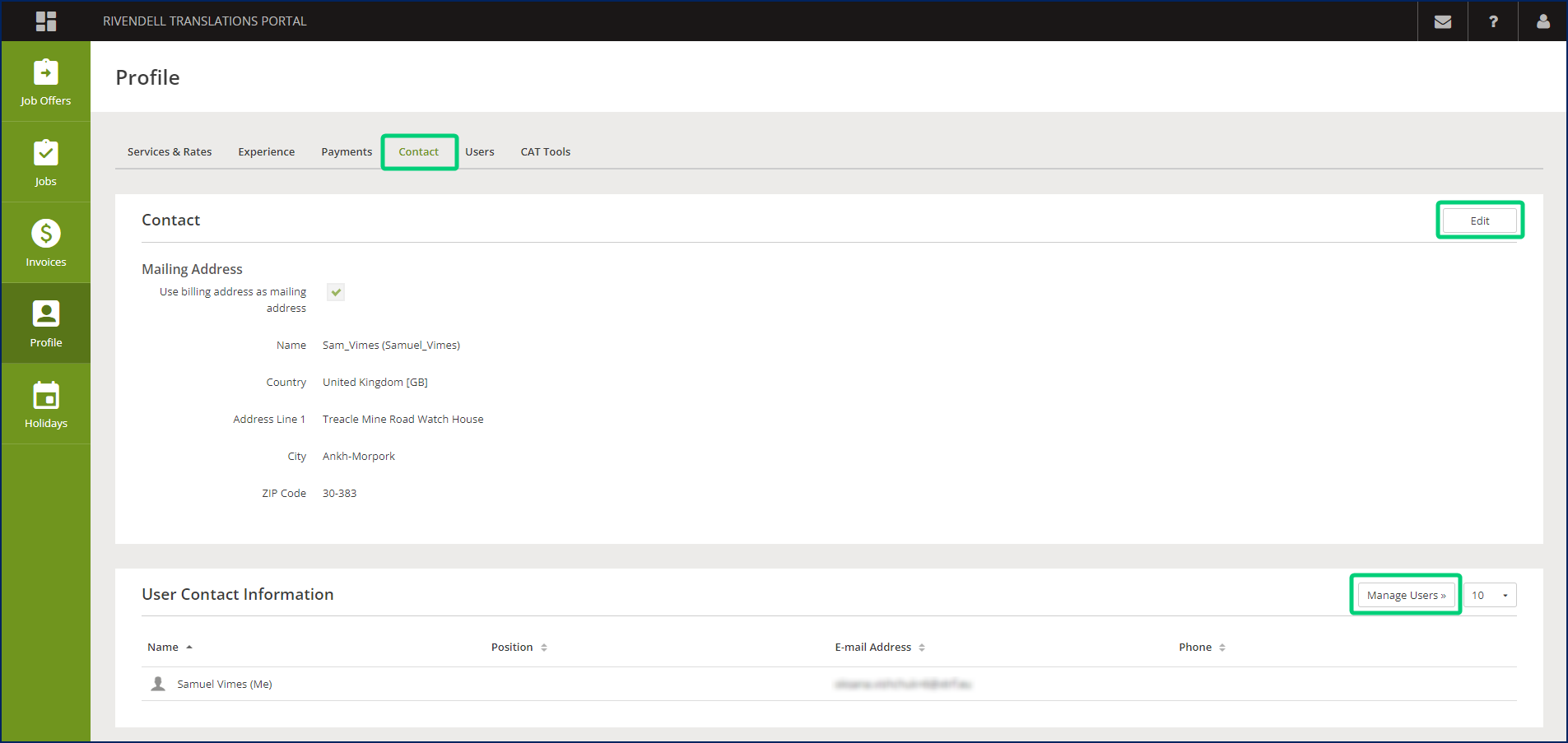Switch to Users tab
The image size is (1568, 743).
pyautogui.click(x=480, y=152)
